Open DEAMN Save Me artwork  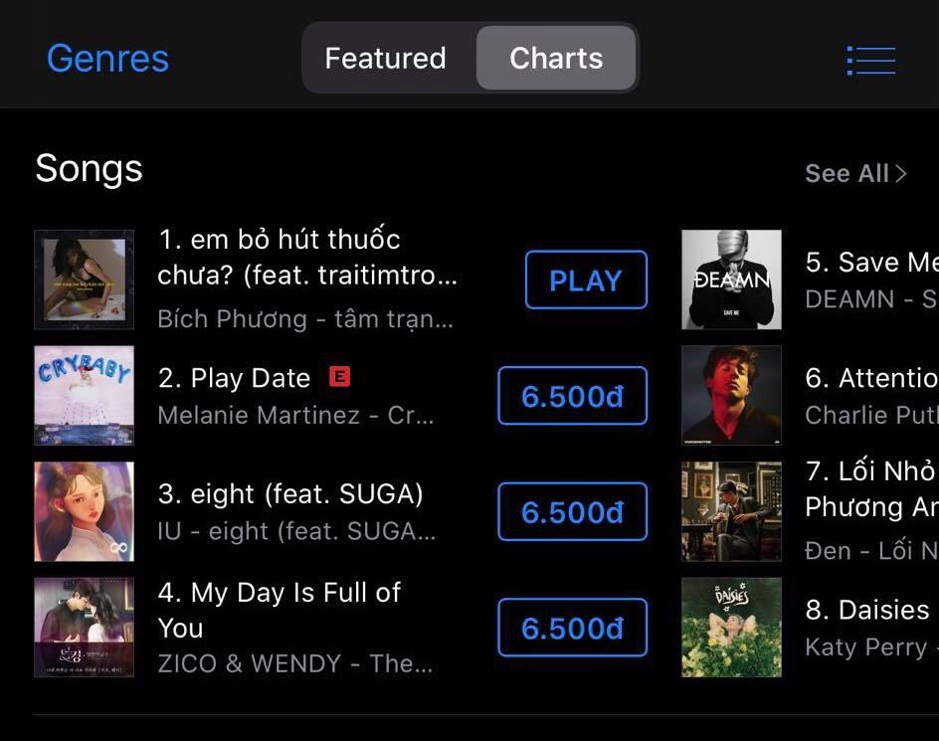(x=731, y=280)
